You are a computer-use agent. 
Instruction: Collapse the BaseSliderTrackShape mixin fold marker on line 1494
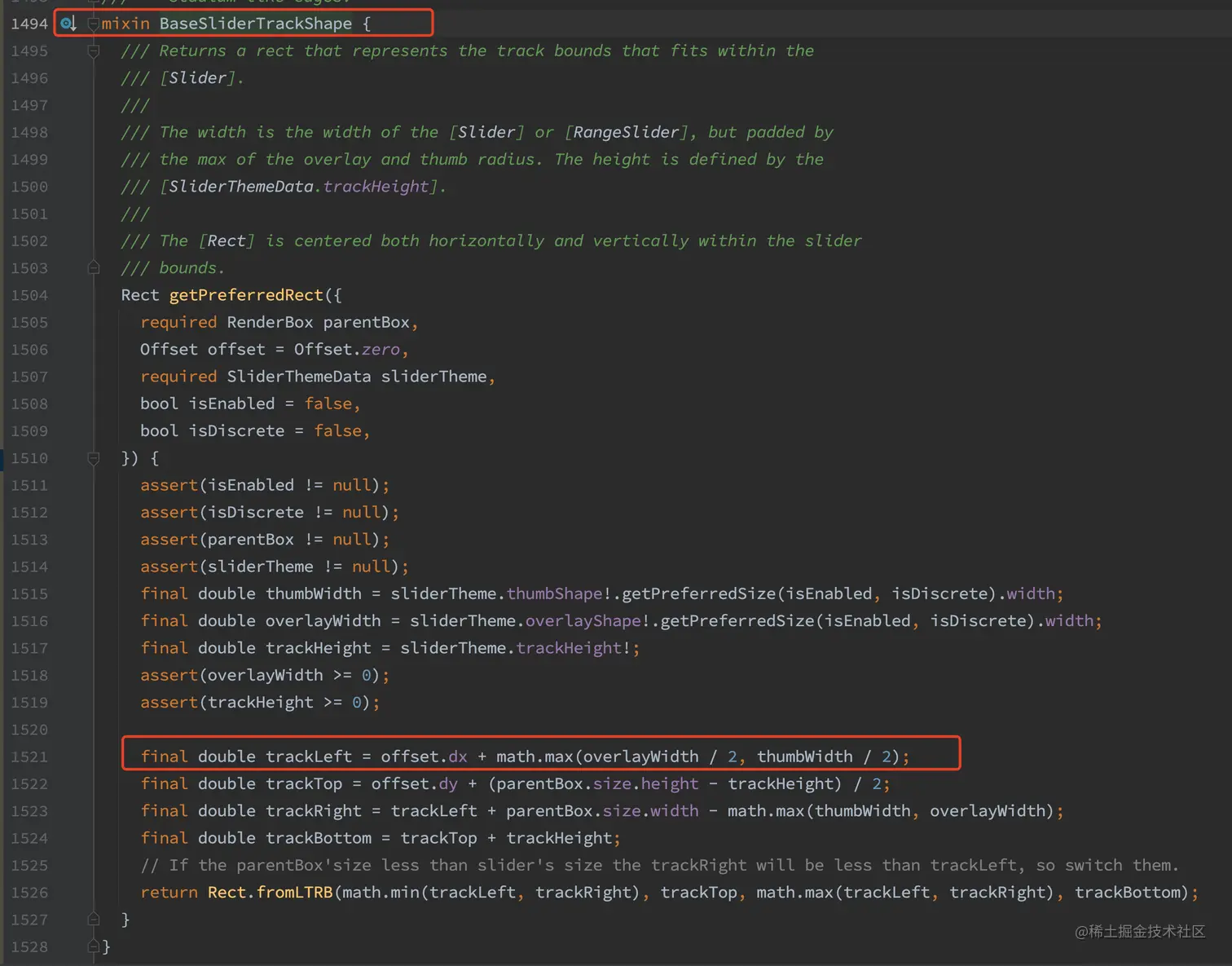click(x=94, y=24)
